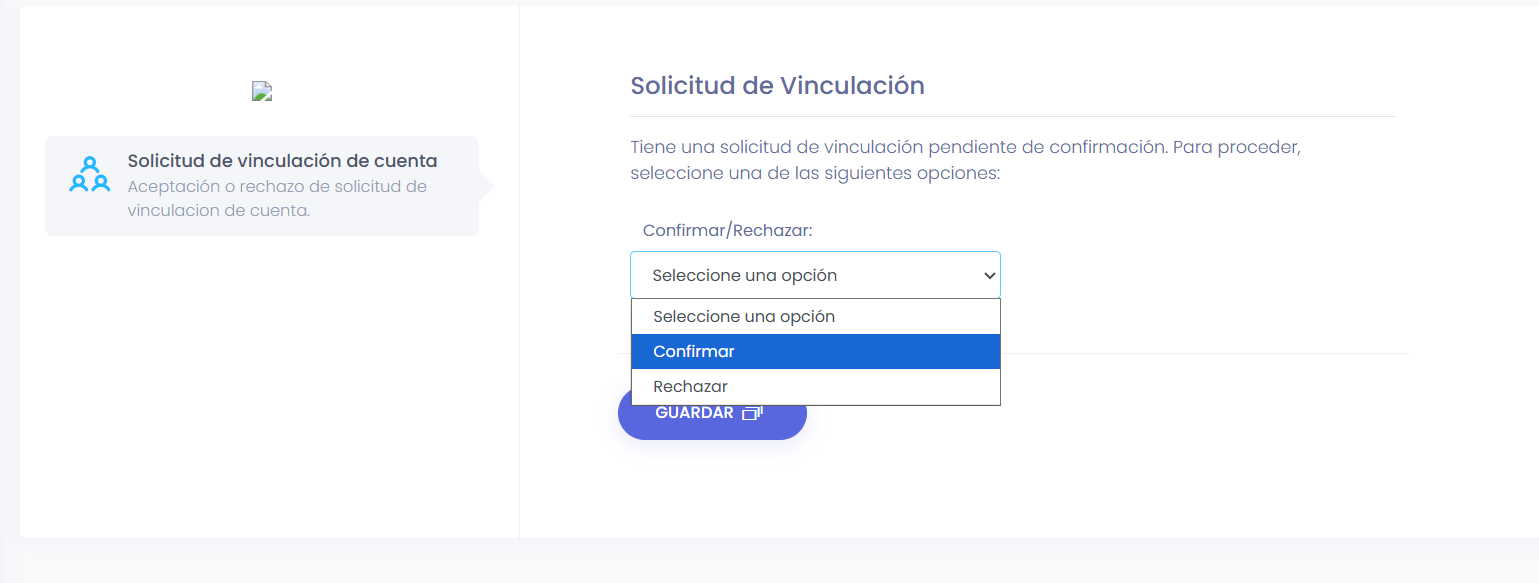Click the topmost user figure in the group icon

[89, 165]
